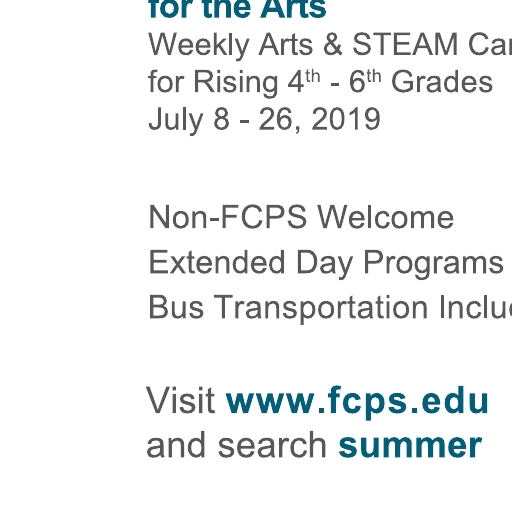Click the 'for Rising' text
The width and height of the screenshot is (512, 512).
tap(213, 83)
